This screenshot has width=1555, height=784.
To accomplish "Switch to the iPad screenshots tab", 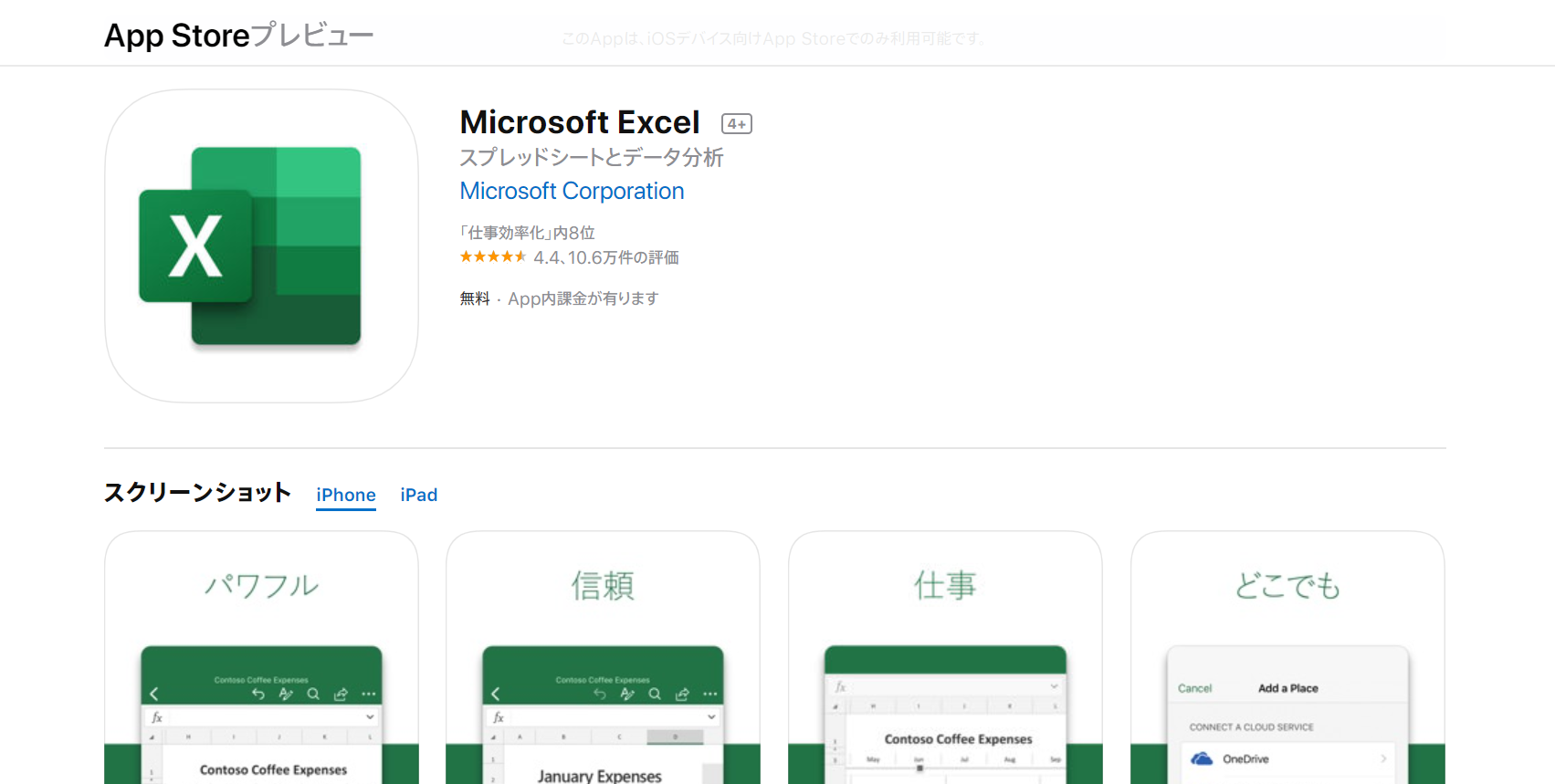I will coord(419,495).
